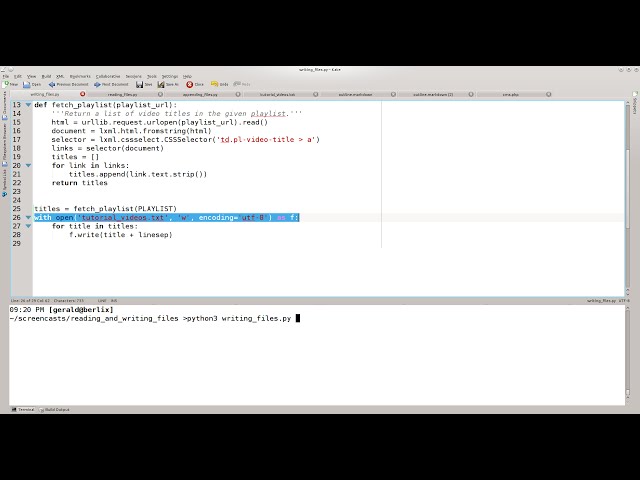Viewport: 640px width, 480px height.
Task: Click the highlighted 'with open' line 26
Action: pyautogui.click(x=167, y=218)
